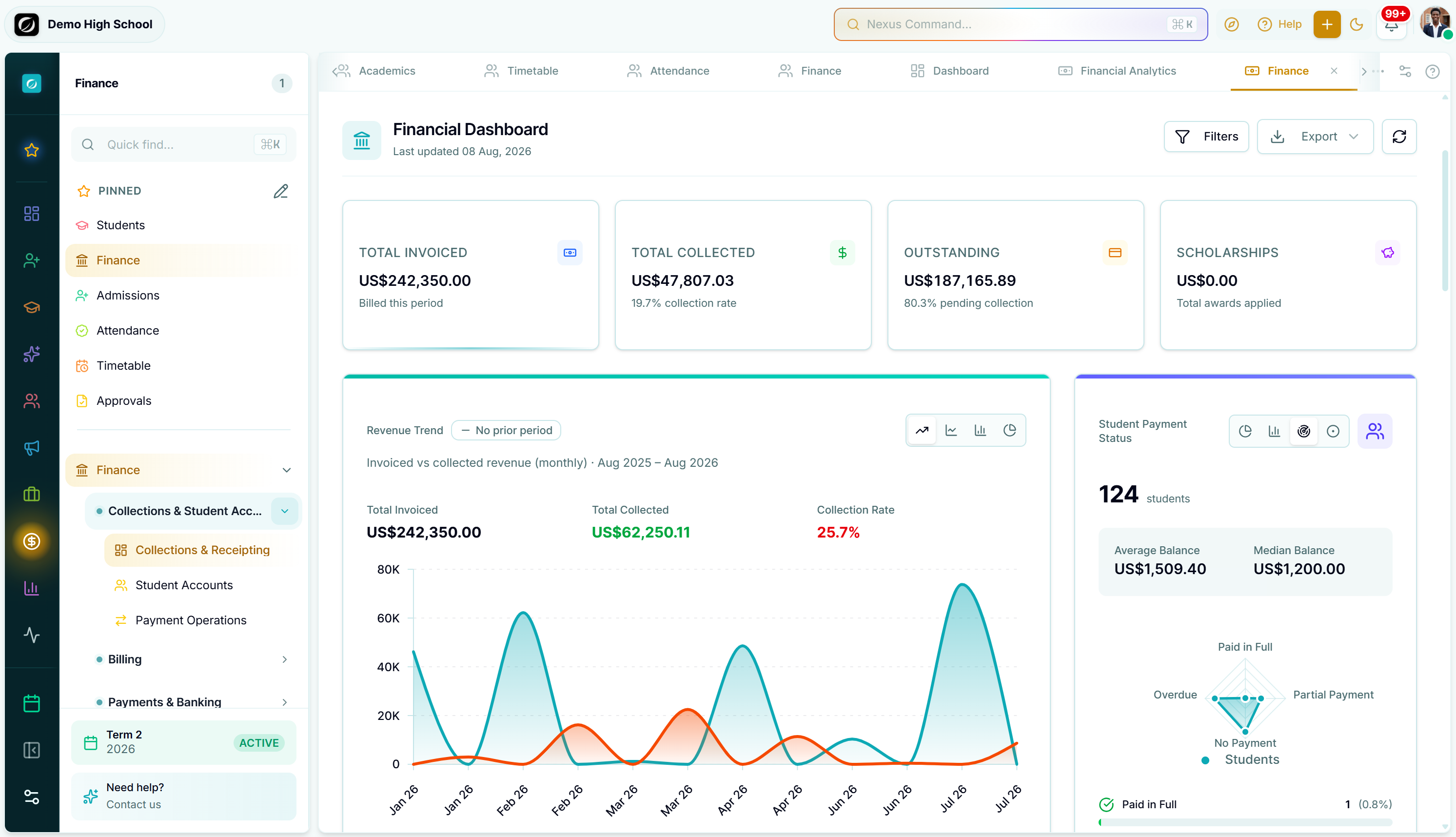This screenshot has width=1456, height=837.
Task: Open the dashboard grid icon in left rail
Action: click(32, 214)
